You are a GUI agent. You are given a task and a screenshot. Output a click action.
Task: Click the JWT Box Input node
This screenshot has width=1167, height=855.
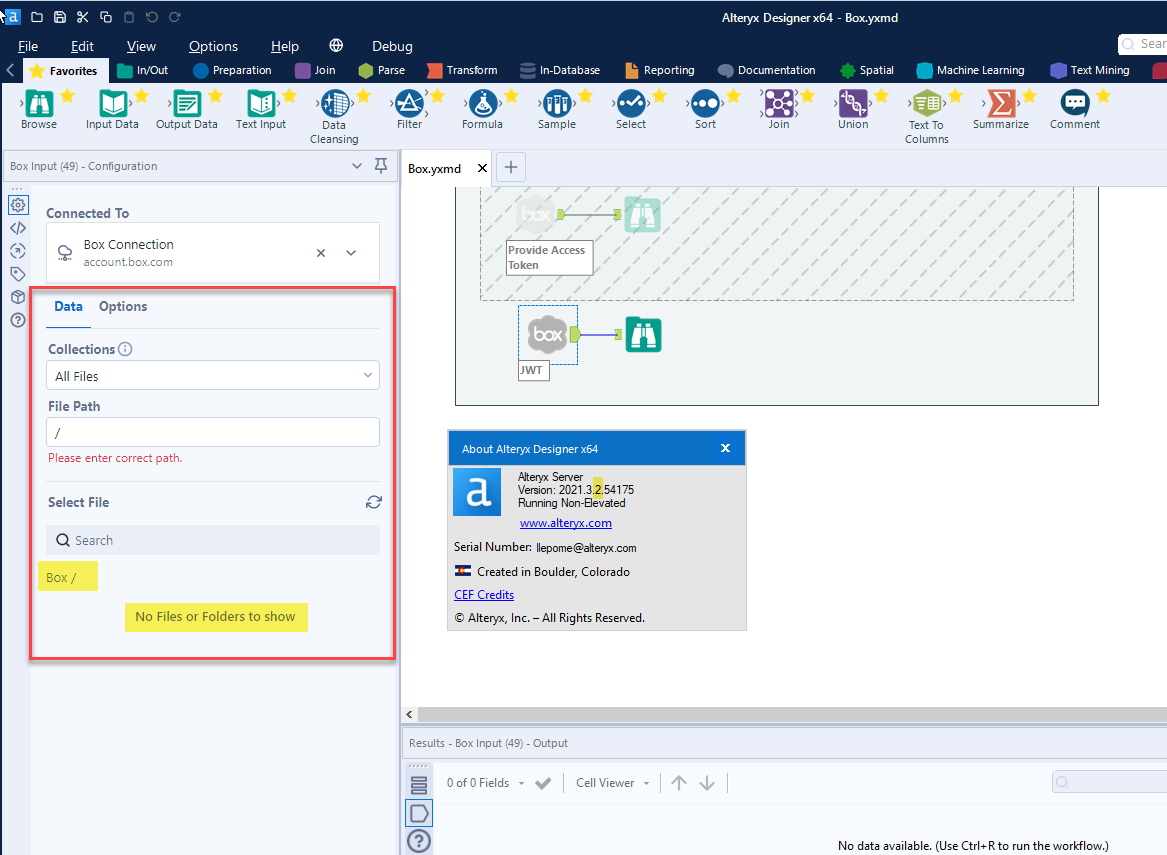click(x=547, y=335)
